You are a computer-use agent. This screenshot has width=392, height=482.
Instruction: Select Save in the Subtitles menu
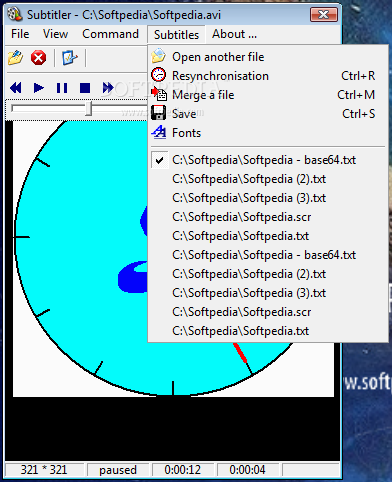pos(268,114)
